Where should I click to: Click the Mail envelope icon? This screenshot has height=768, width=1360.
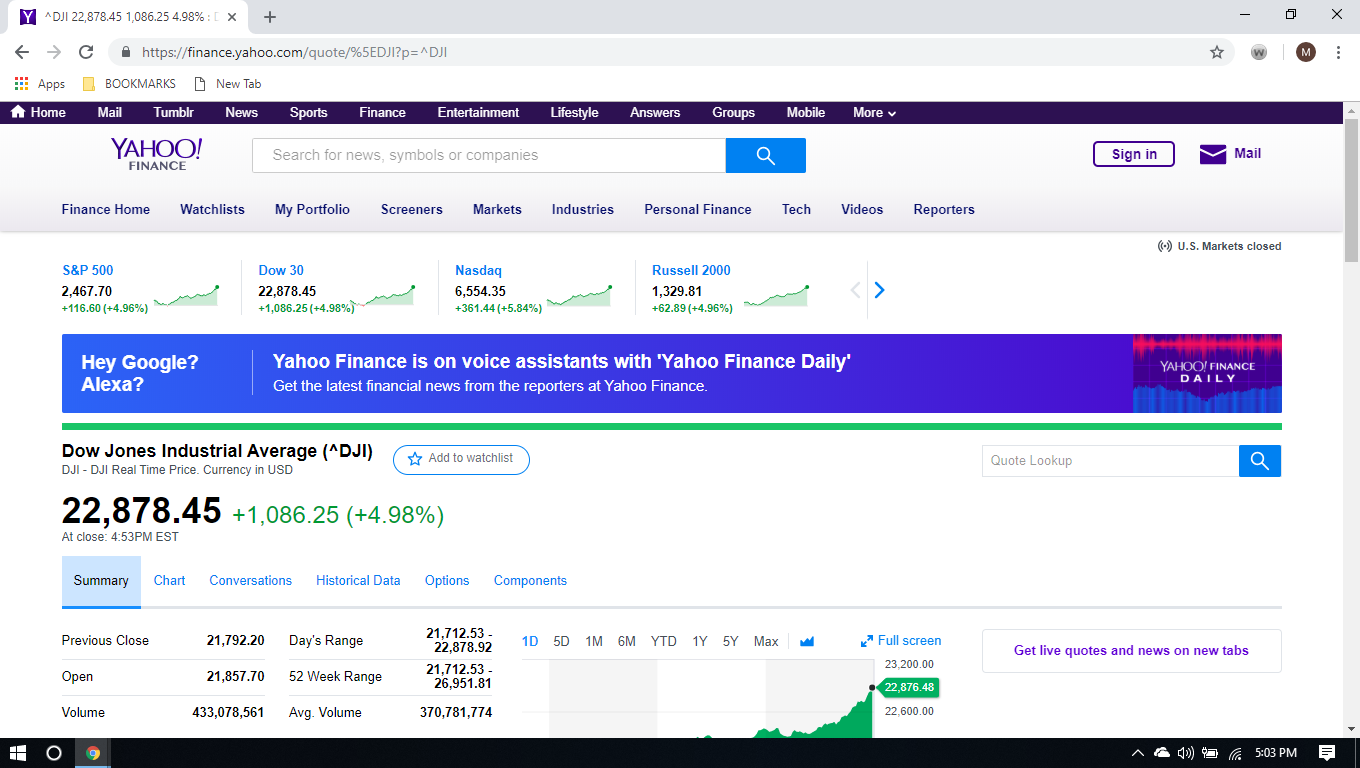pyautogui.click(x=1213, y=154)
